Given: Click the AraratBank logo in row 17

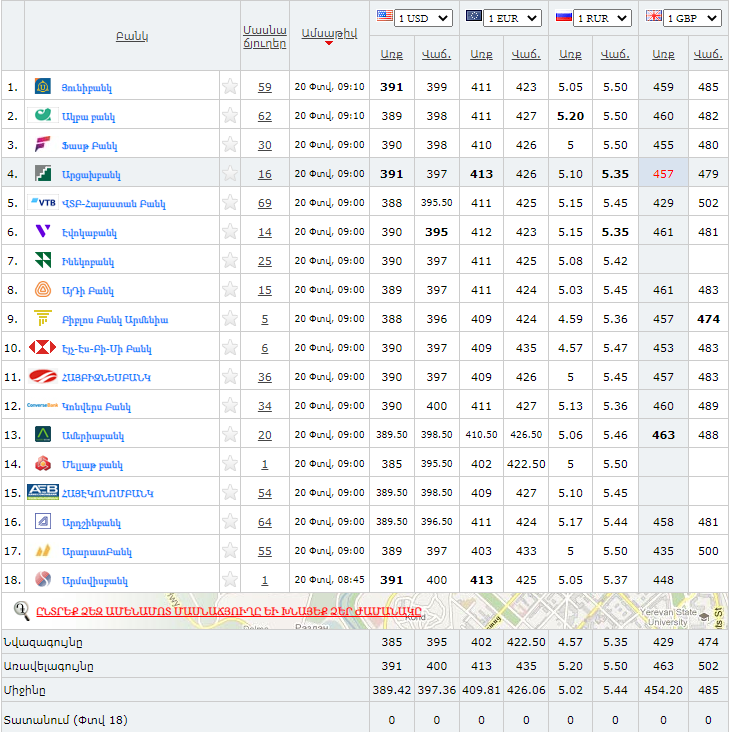Looking at the screenshot, I should click(43, 550).
